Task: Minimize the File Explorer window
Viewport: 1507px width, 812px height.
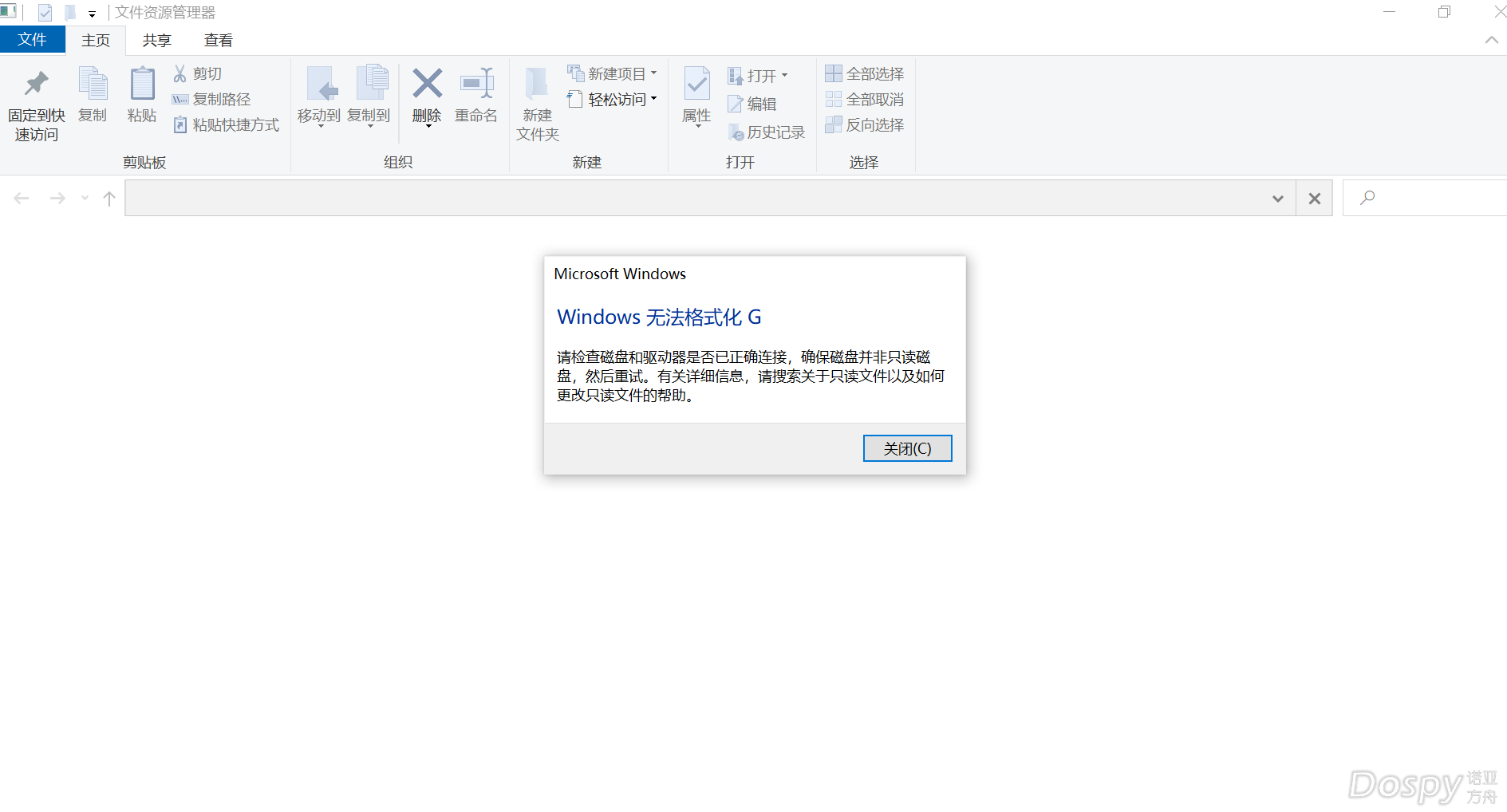Action: pyautogui.click(x=1389, y=12)
